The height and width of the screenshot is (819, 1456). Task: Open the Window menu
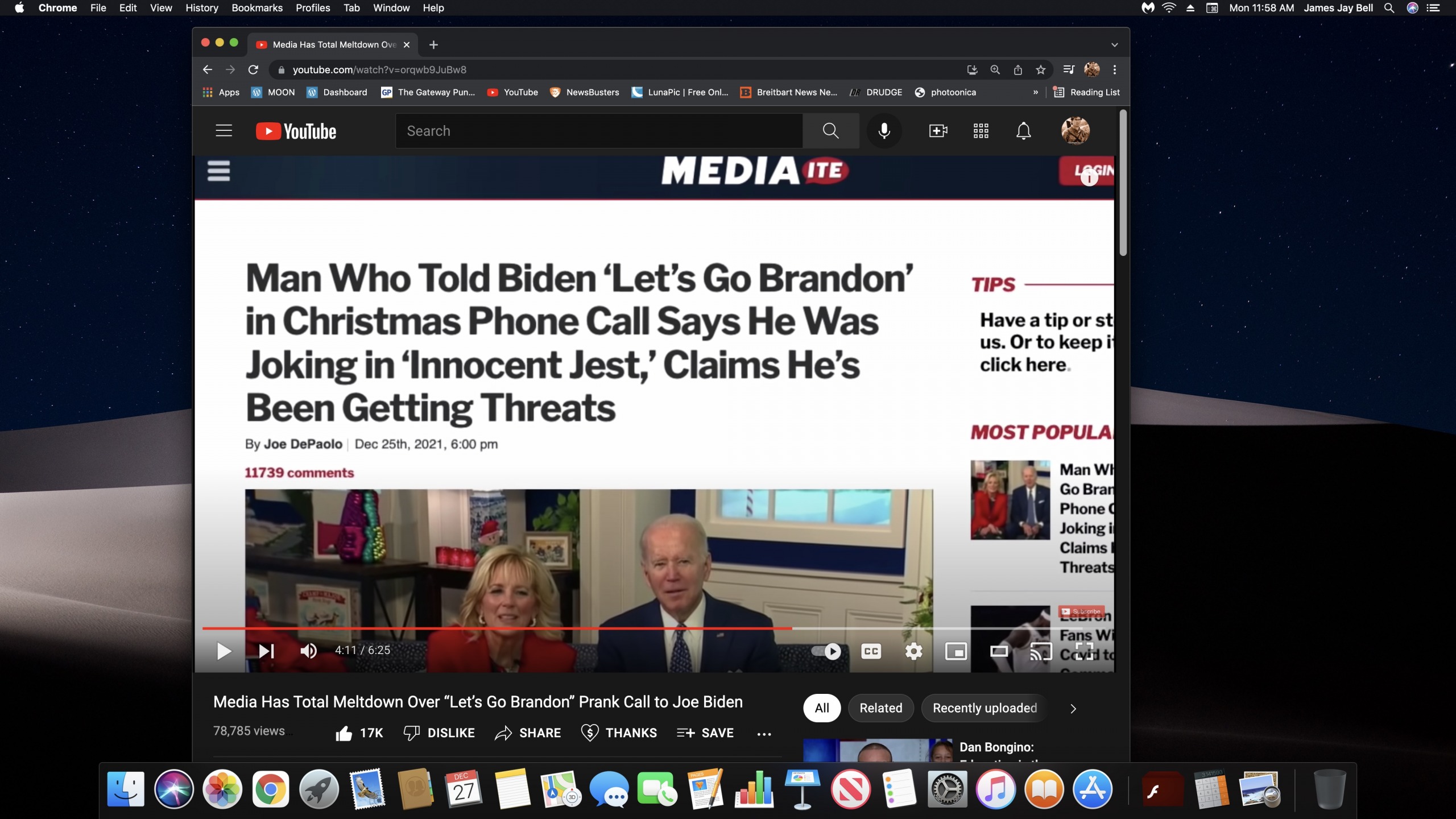(391, 8)
